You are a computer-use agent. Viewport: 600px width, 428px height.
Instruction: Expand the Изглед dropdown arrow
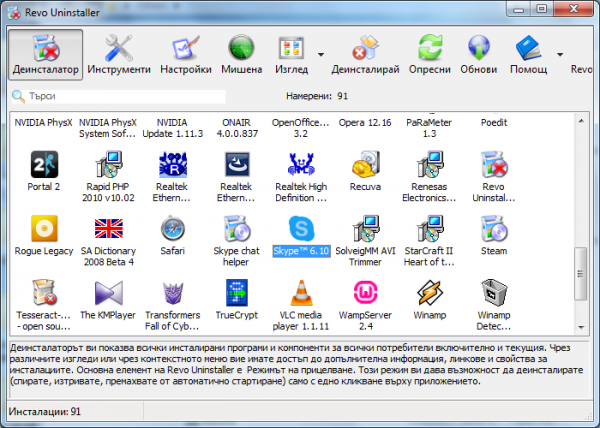pos(321,55)
